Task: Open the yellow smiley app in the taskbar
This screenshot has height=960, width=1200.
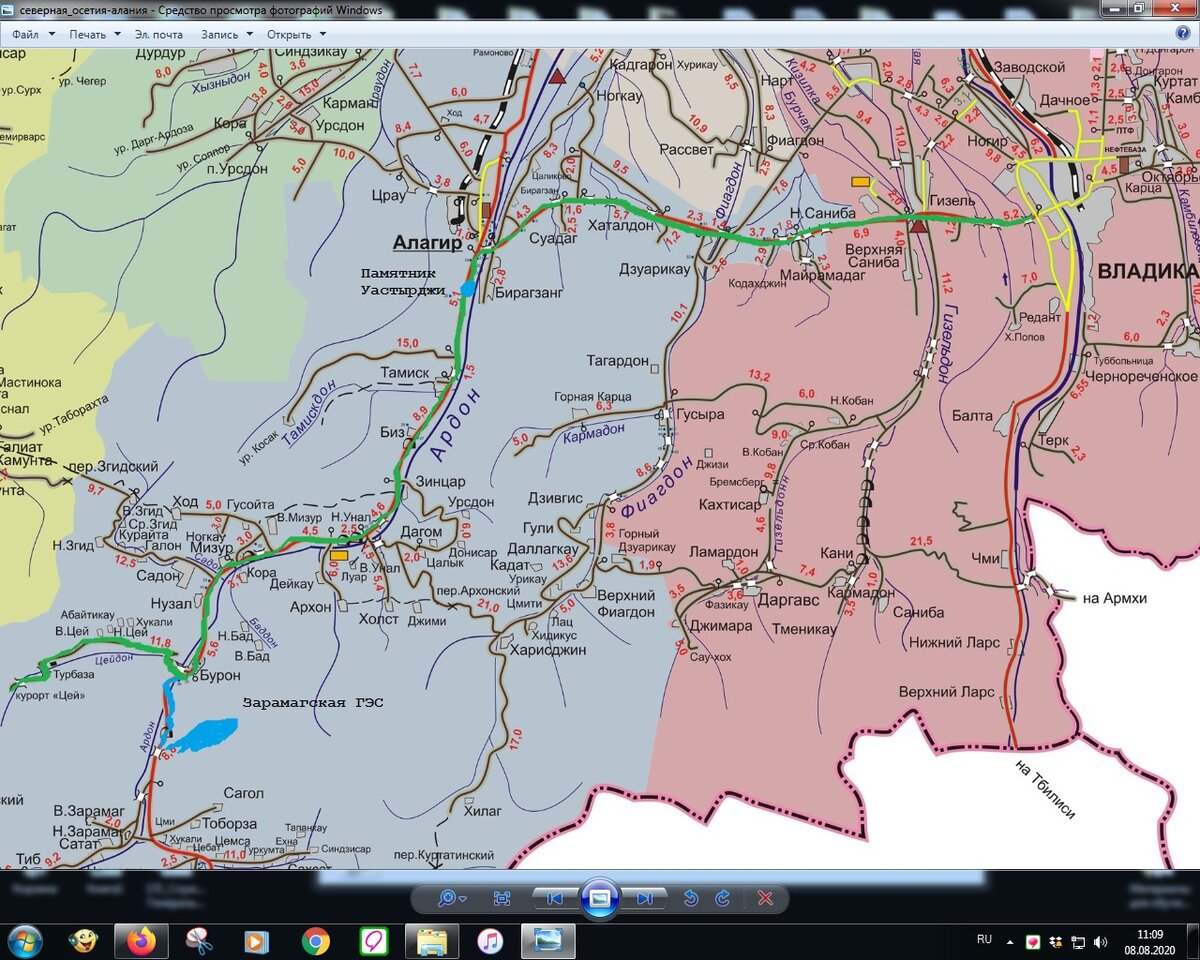Action: pyautogui.click(x=82, y=940)
